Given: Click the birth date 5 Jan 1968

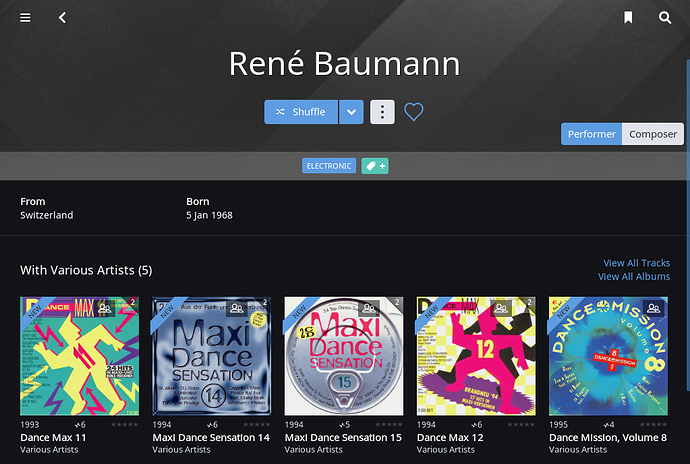Looking at the screenshot, I should 209,215.
